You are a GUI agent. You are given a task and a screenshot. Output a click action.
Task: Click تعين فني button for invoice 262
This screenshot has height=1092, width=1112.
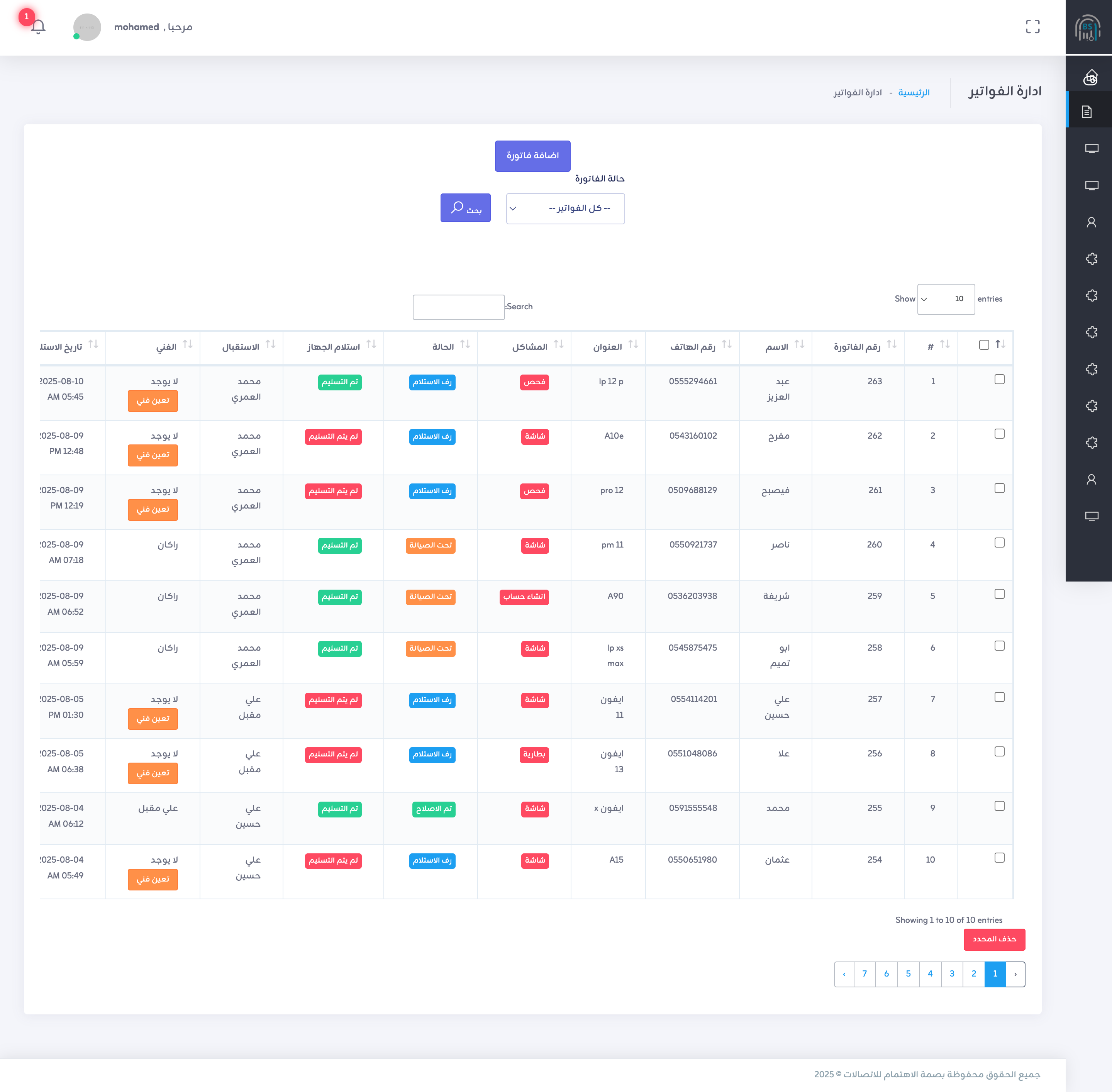(x=153, y=455)
